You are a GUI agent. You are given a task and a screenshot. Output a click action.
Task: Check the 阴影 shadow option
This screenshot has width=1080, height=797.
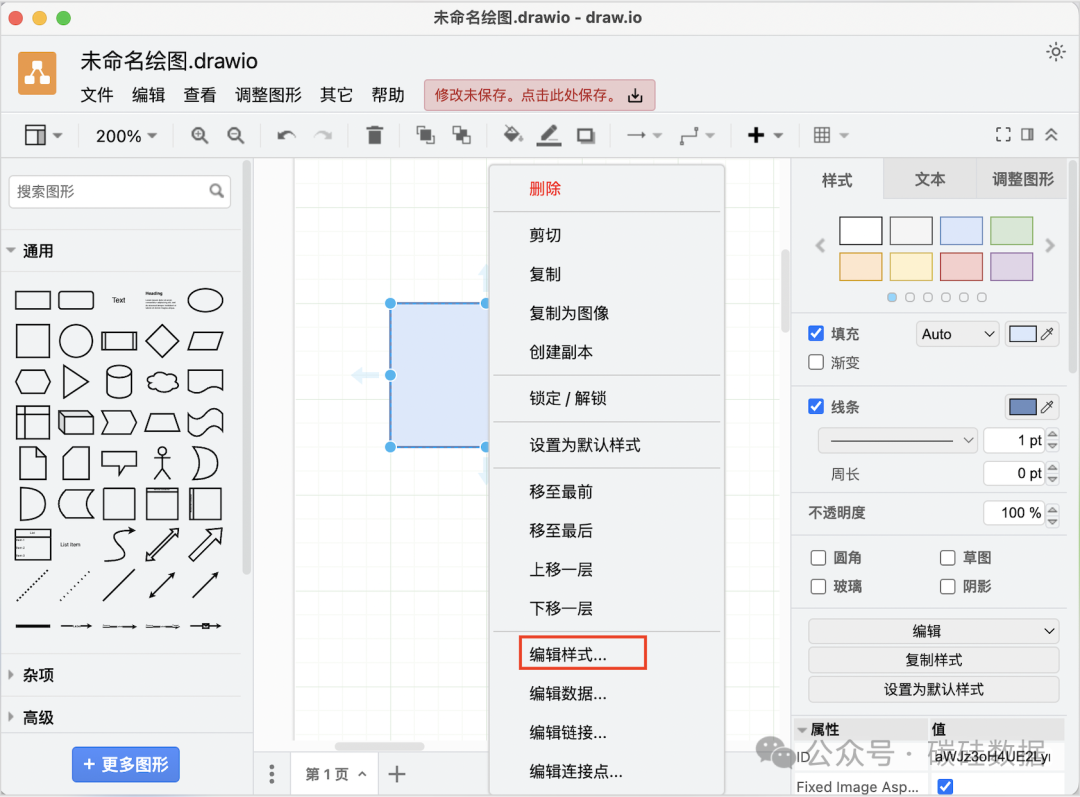pyautogui.click(x=948, y=586)
